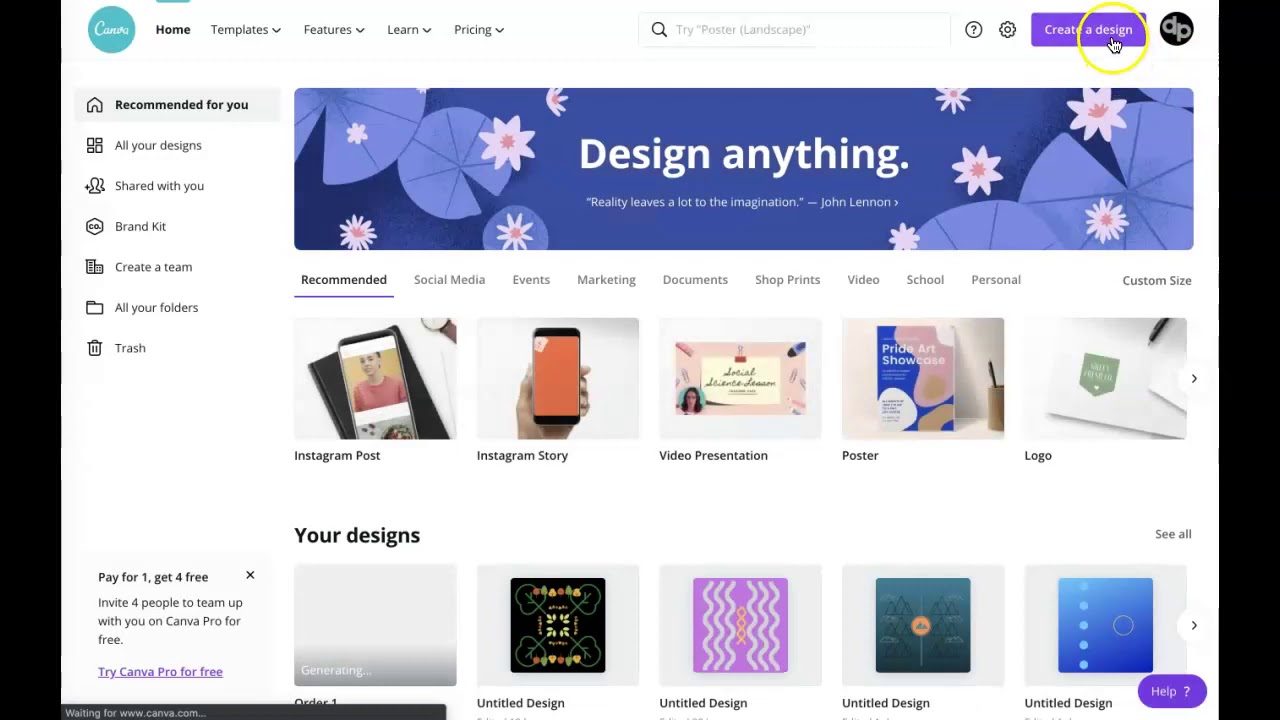Switch to the Marketing tab
This screenshot has height=720, width=1280.
coord(606,280)
